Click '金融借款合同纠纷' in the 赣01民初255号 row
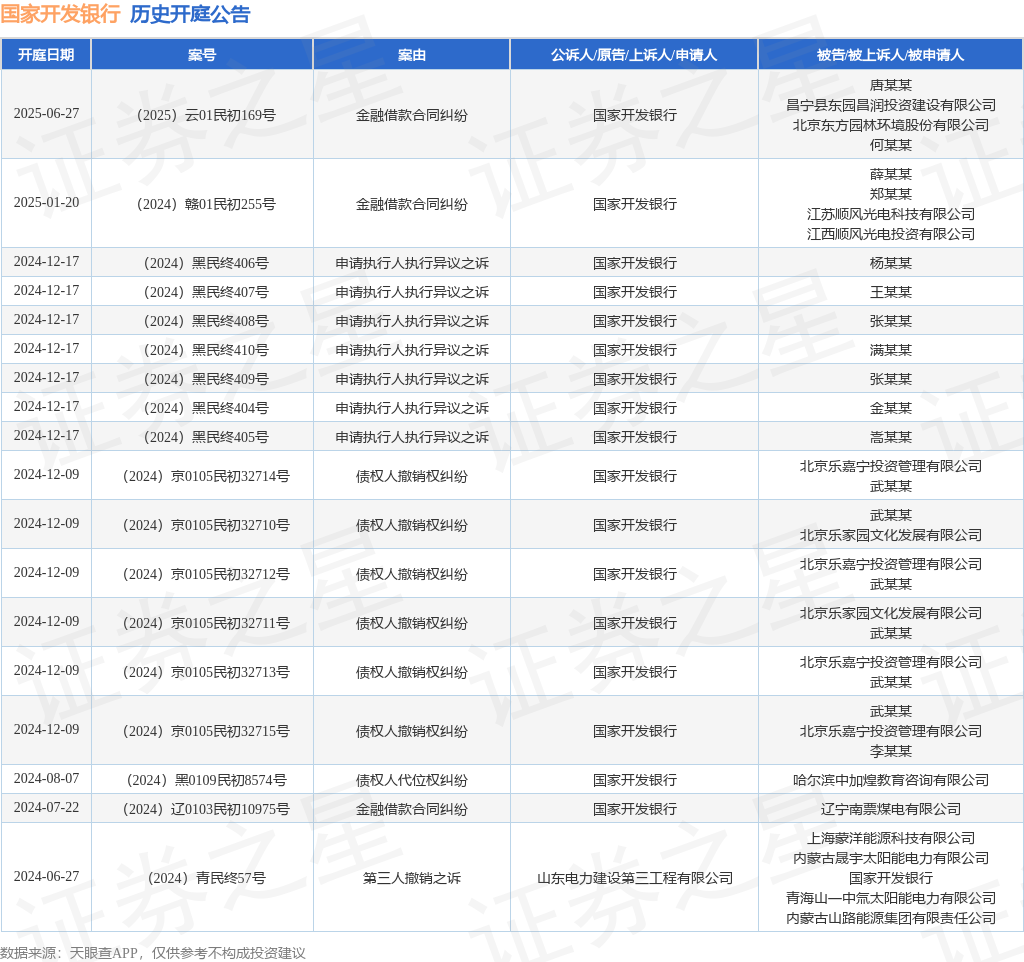Screen dimensions: 1024x962 411,204
